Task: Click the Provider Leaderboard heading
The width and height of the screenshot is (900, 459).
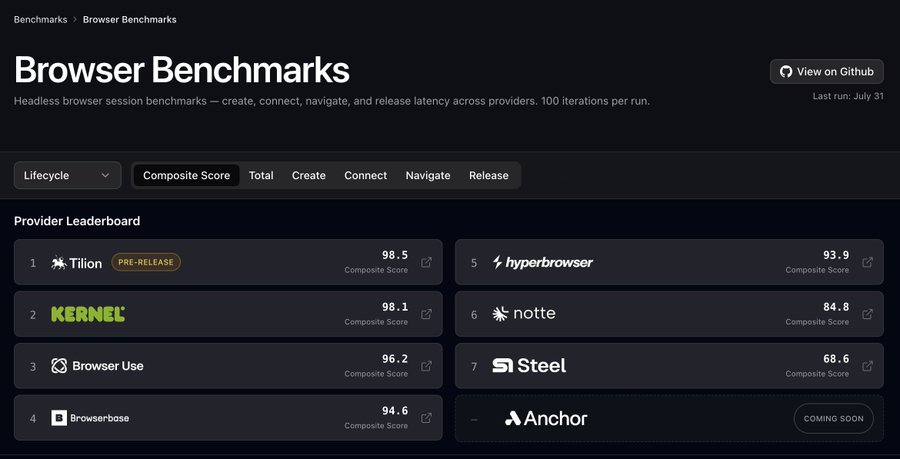Action: point(77,221)
